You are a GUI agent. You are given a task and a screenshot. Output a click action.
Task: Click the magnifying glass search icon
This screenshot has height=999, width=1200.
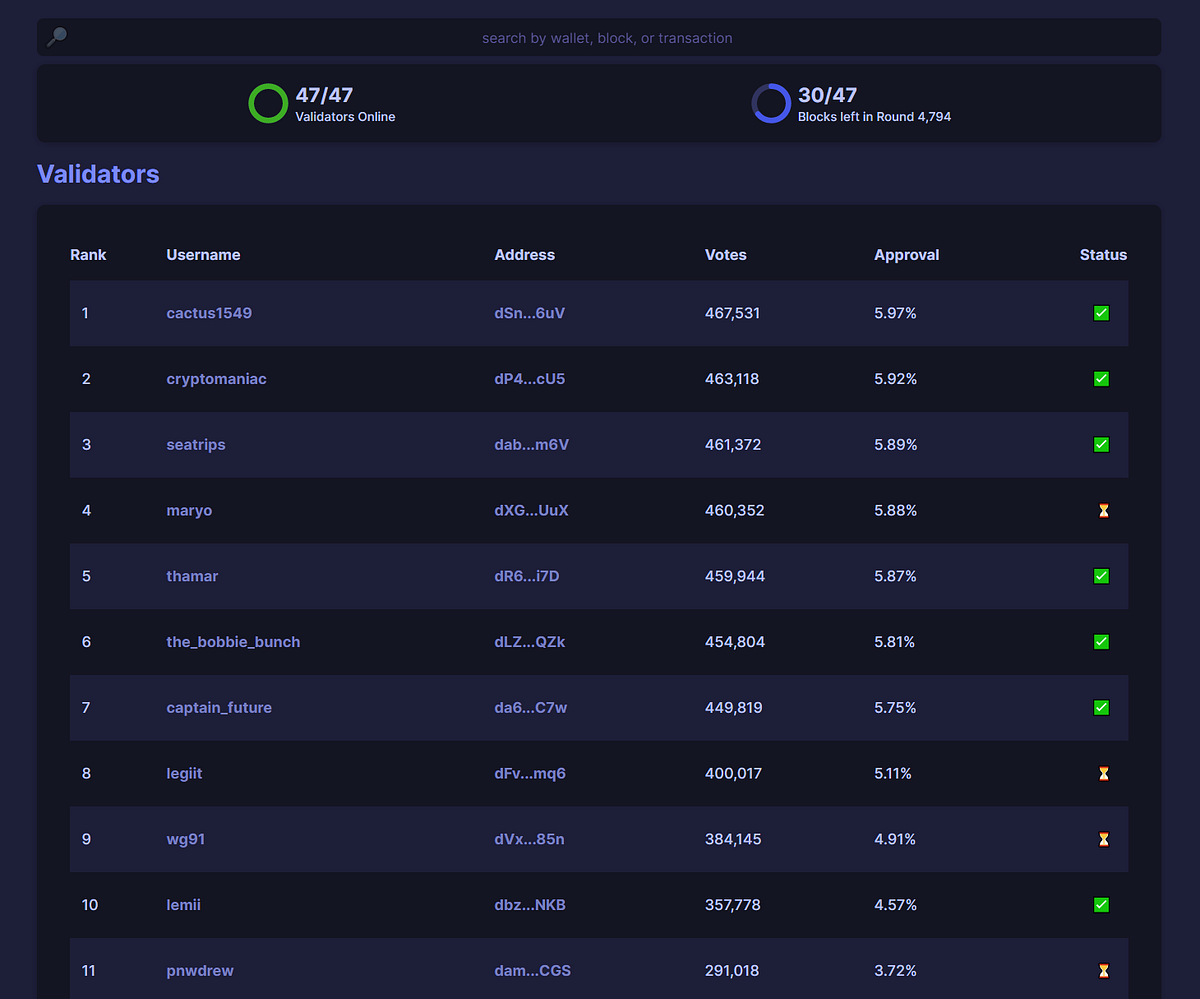[x=57, y=37]
